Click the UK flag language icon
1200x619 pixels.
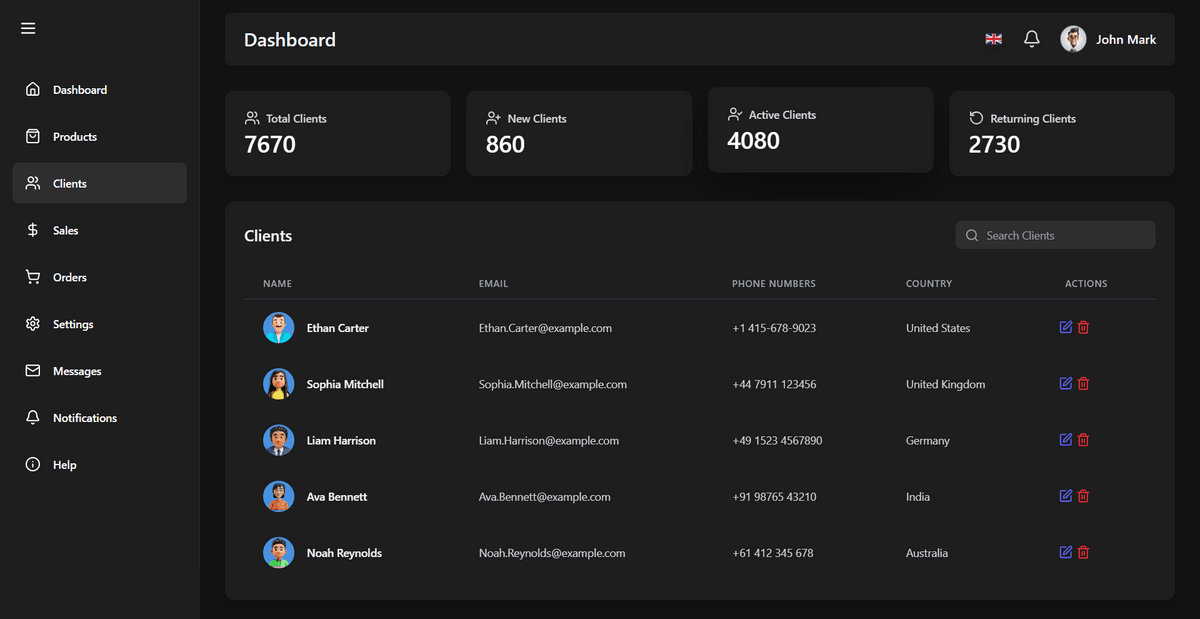tap(993, 39)
